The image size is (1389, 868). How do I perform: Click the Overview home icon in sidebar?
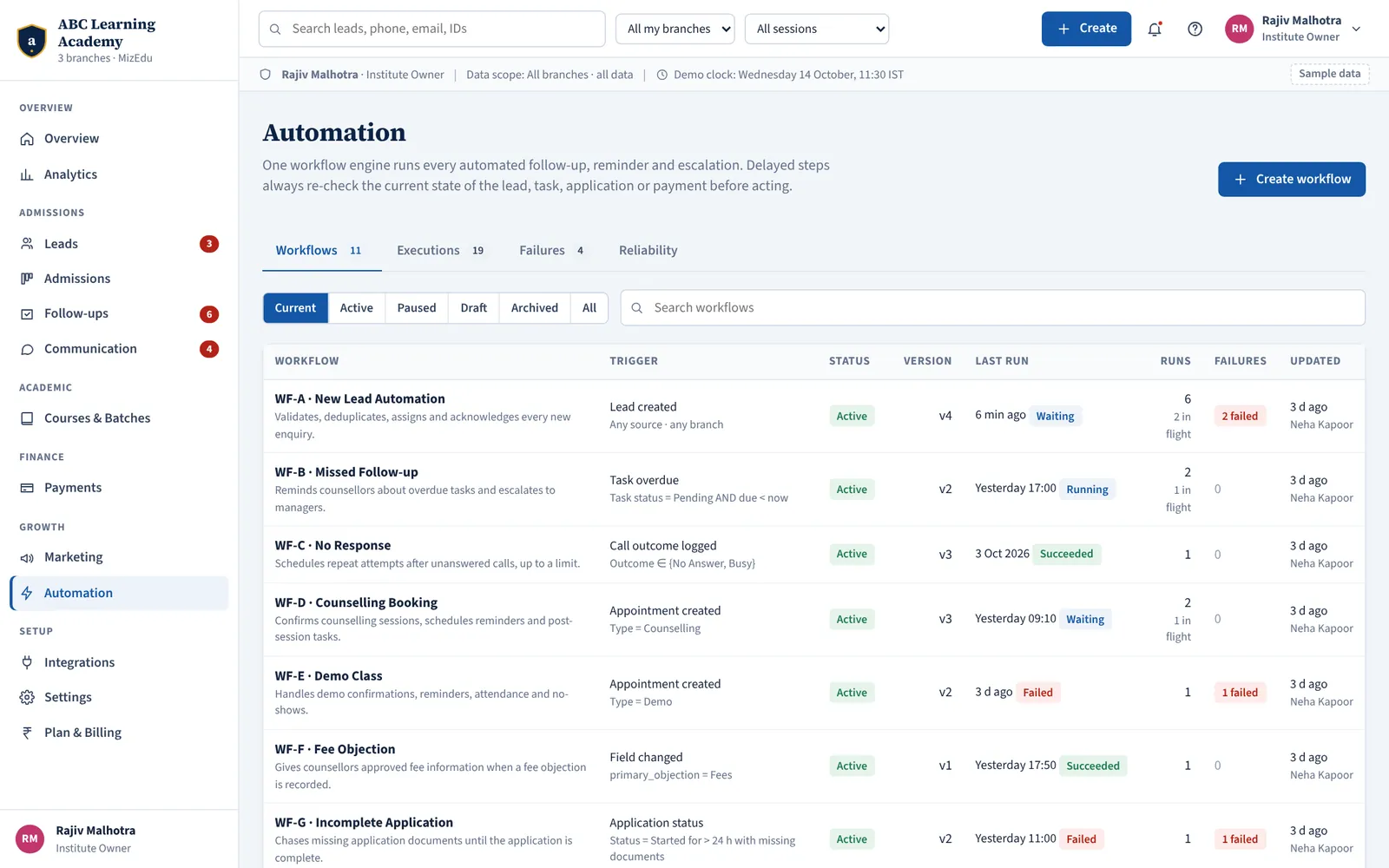[x=27, y=139]
